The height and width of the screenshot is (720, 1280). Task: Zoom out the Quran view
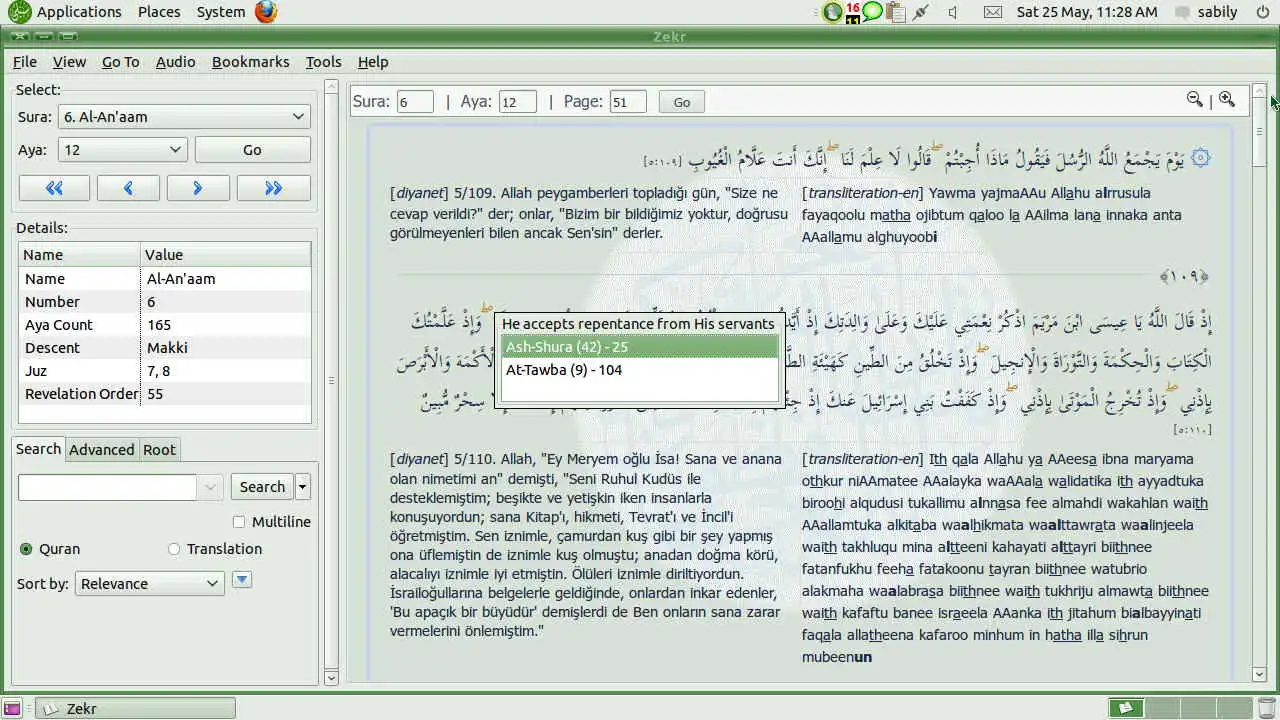pos(1194,100)
